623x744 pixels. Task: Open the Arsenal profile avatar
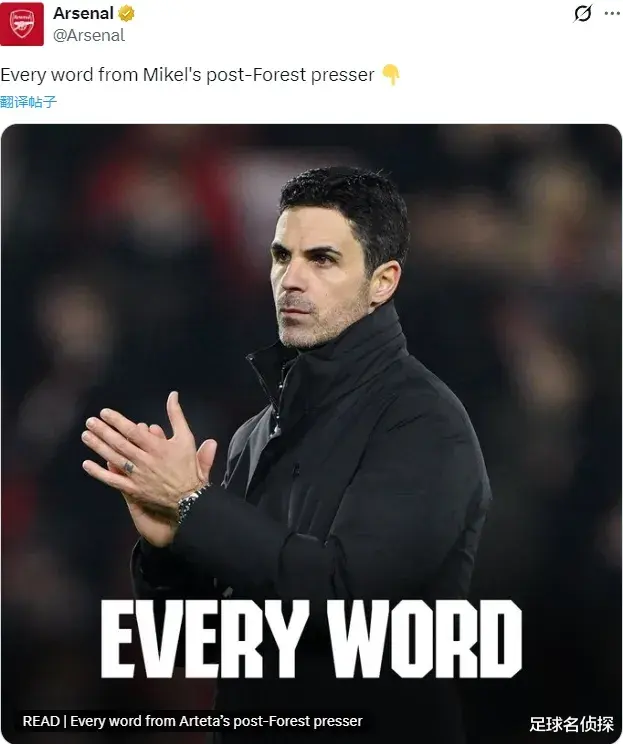pos(22,24)
